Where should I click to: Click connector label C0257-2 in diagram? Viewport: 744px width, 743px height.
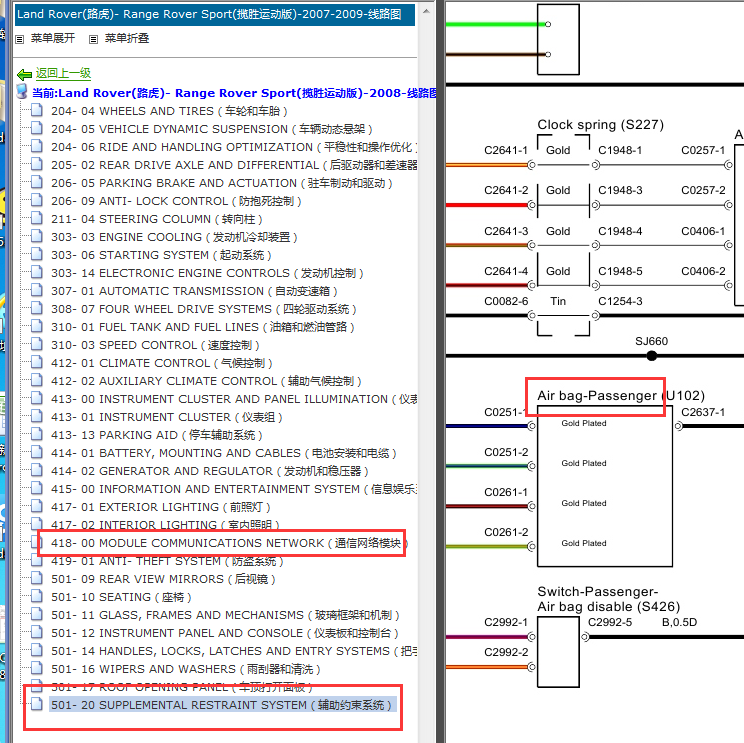(703, 191)
